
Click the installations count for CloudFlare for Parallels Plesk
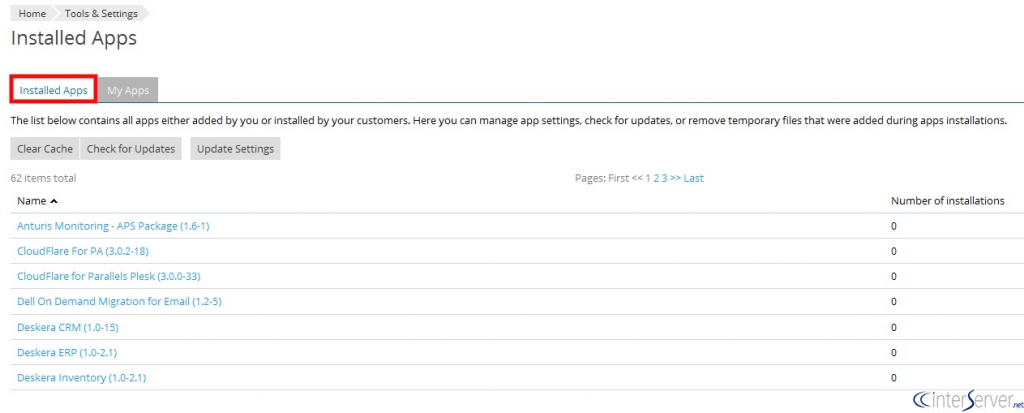click(894, 276)
